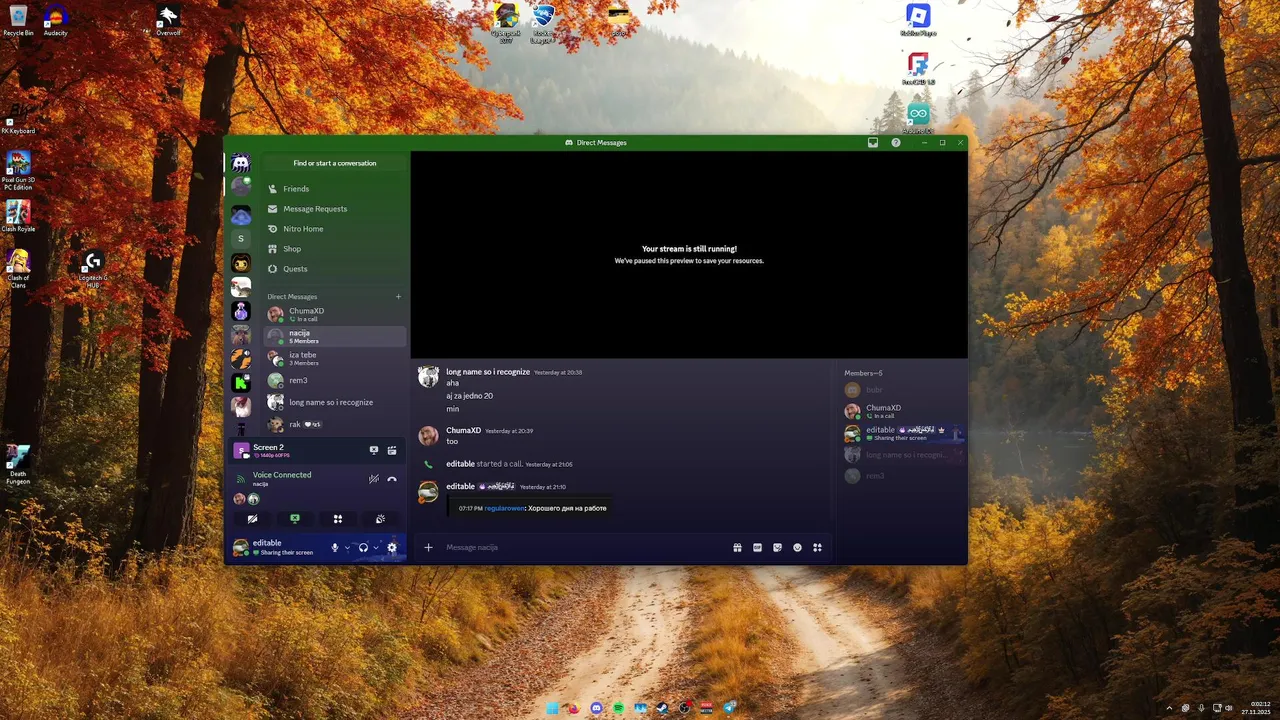Select bubr in the members list

pyautogui.click(x=902, y=390)
